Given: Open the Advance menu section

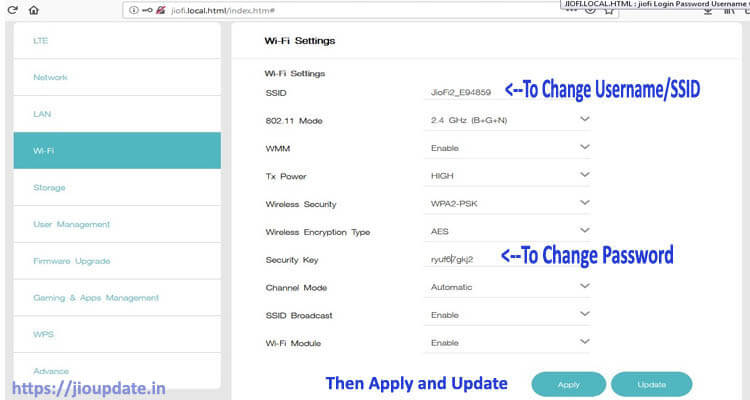Looking at the screenshot, I should tap(117, 371).
